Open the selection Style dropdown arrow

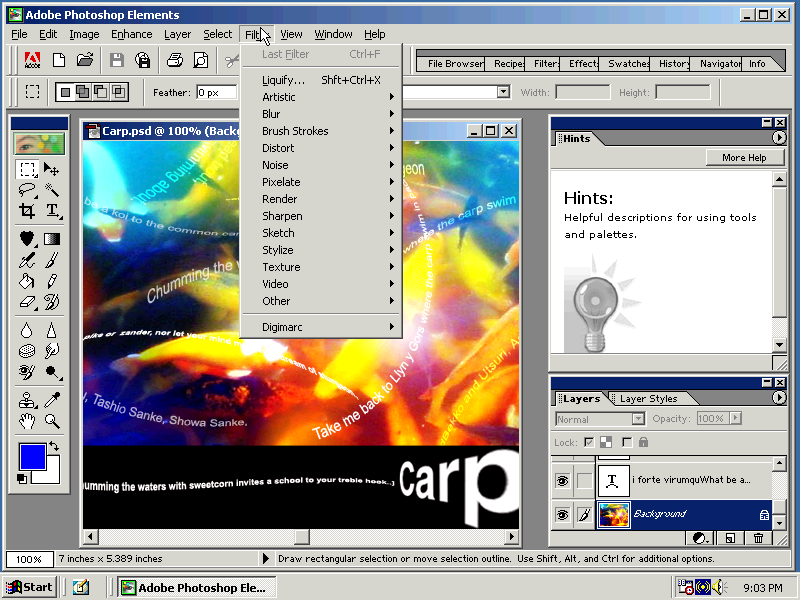pyautogui.click(x=503, y=92)
